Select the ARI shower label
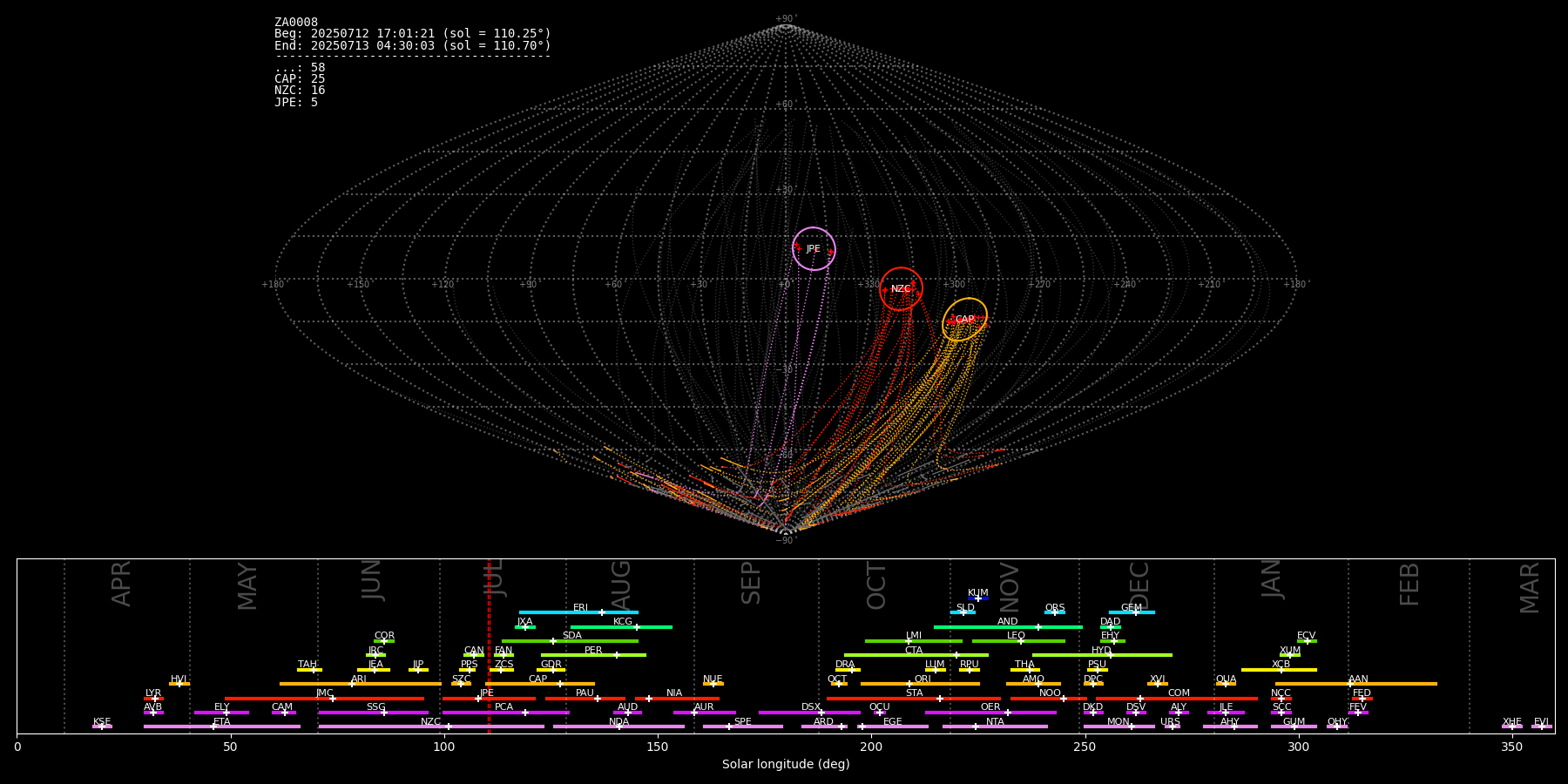Screen dimensions: 1568x784 point(359,679)
